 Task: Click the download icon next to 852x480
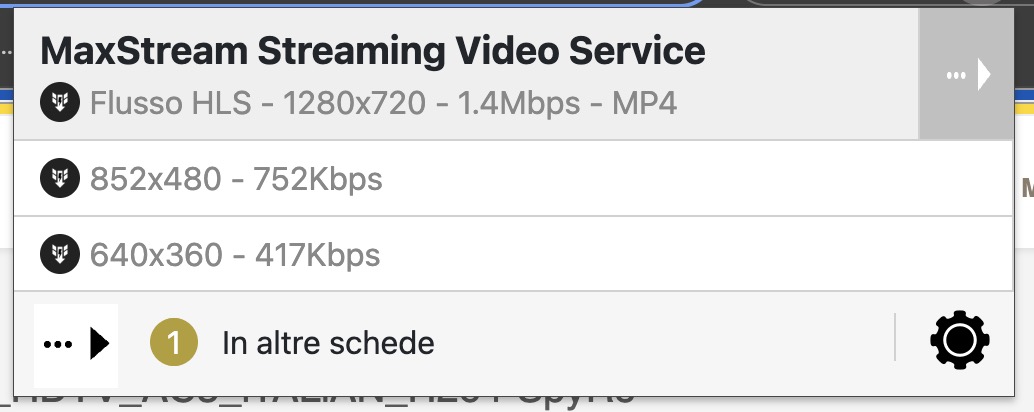[58, 179]
